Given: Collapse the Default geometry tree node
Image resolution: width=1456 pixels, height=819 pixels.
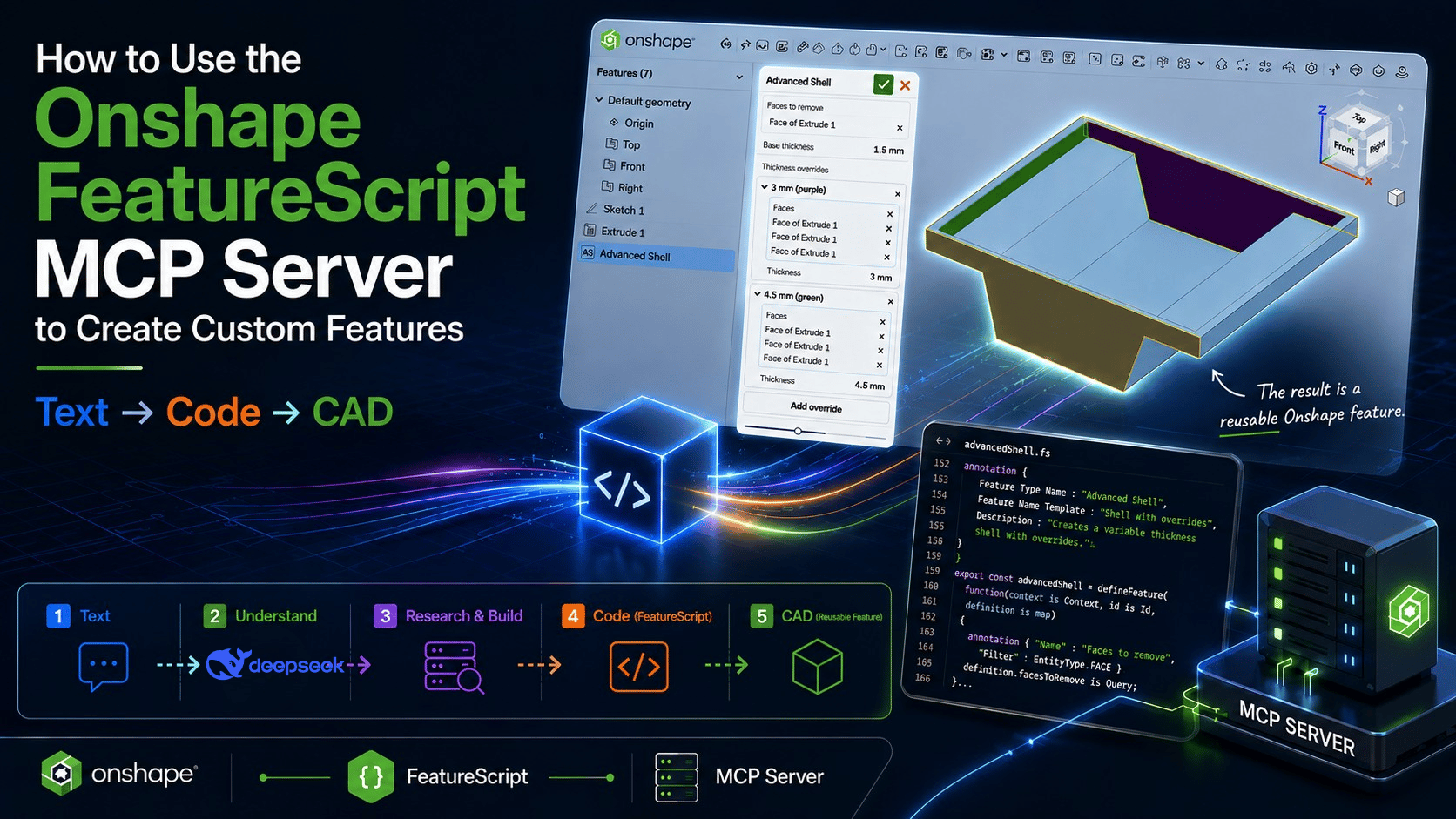Looking at the screenshot, I should [599, 100].
